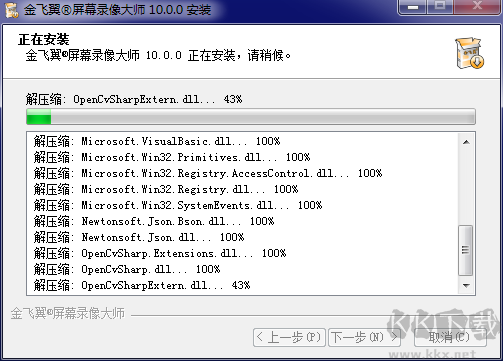Click the 上一步(P) back button
Viewport: 503px width, 361px height.
(289, 337)
